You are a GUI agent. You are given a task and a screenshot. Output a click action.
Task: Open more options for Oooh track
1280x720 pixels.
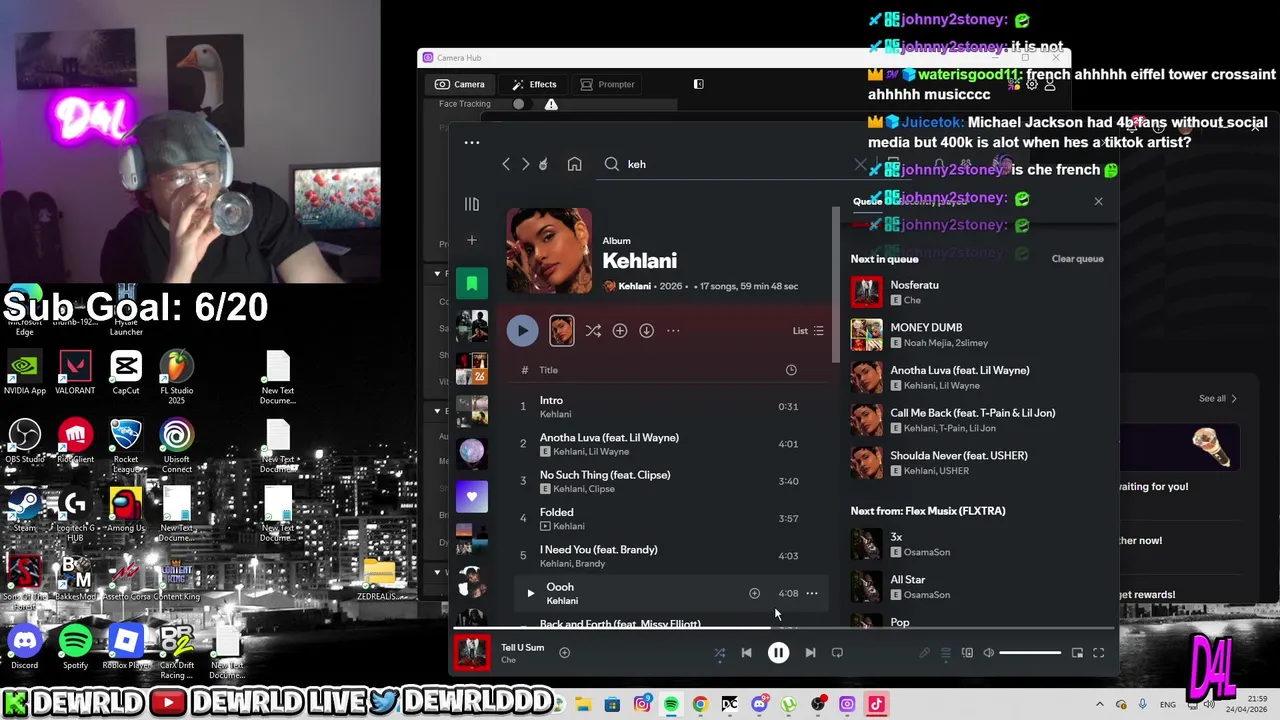pyautogui.click(x=812, y=593)
